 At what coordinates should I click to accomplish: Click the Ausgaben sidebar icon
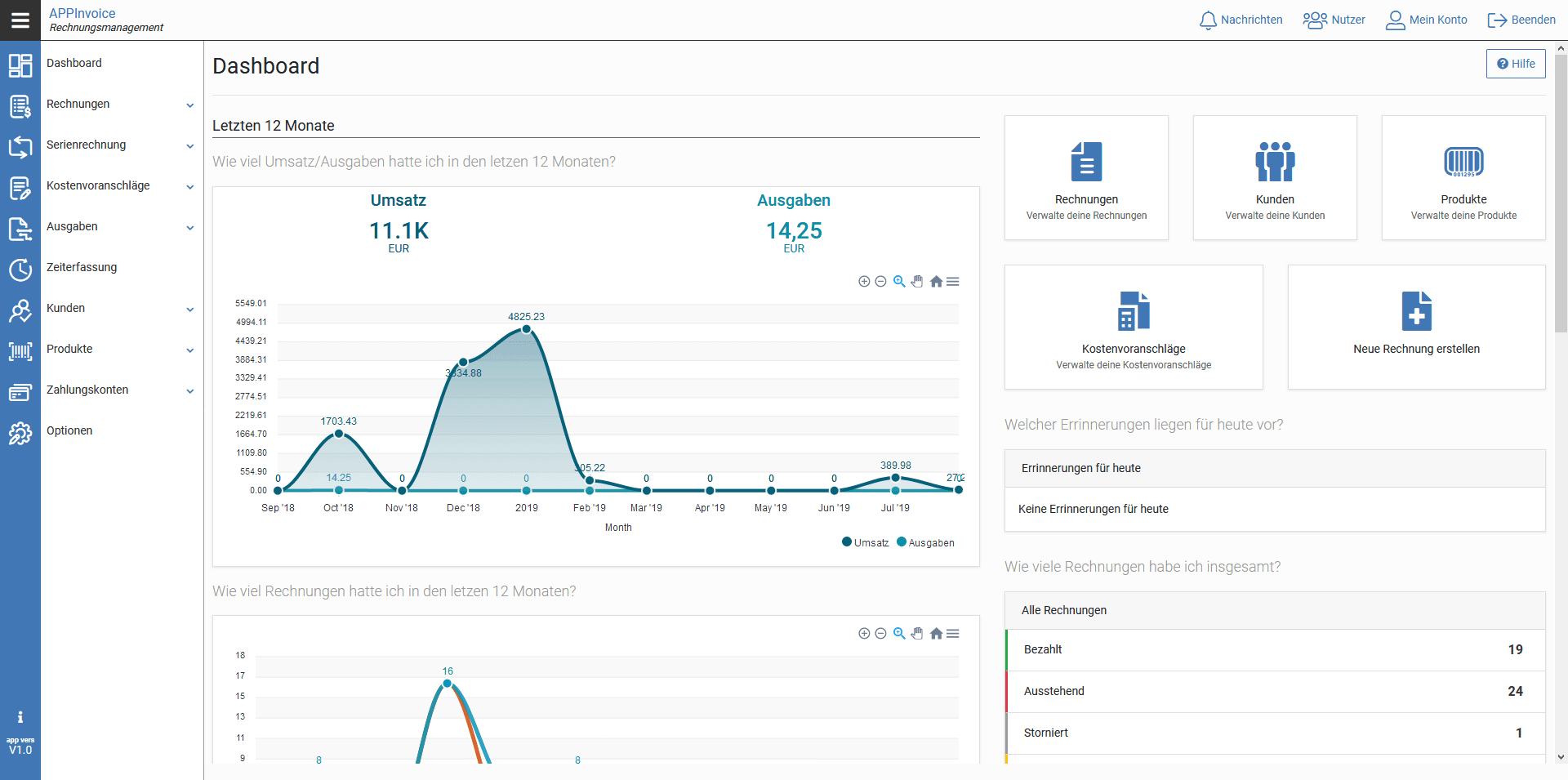click(x=20, y=229)
